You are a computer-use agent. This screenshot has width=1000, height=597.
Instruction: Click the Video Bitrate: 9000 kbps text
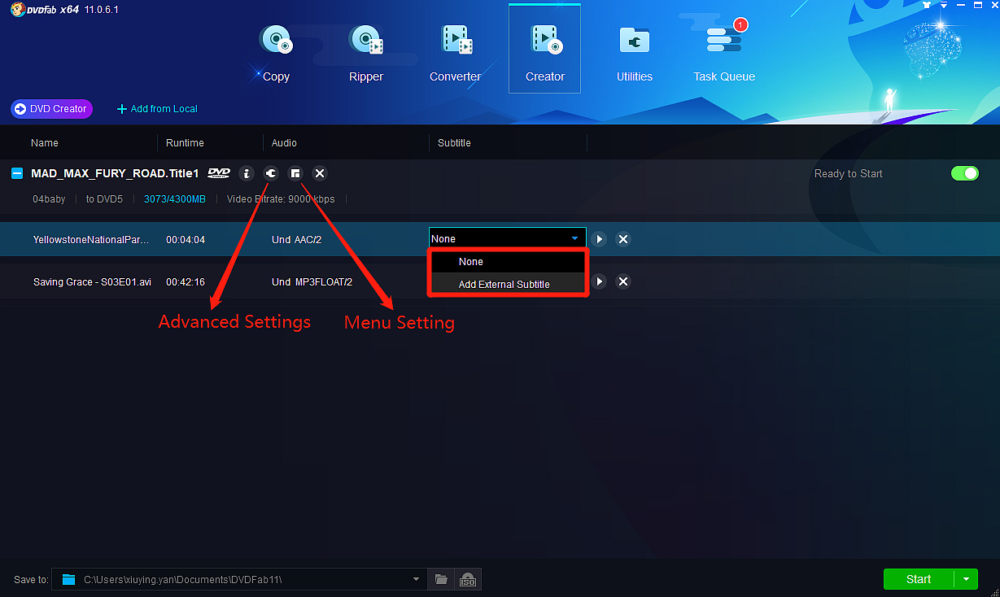click(281, 199)
